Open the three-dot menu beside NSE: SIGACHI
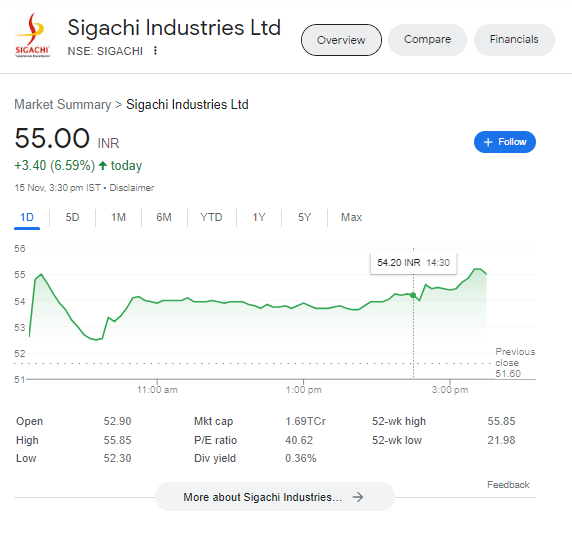 pos(155,51)
